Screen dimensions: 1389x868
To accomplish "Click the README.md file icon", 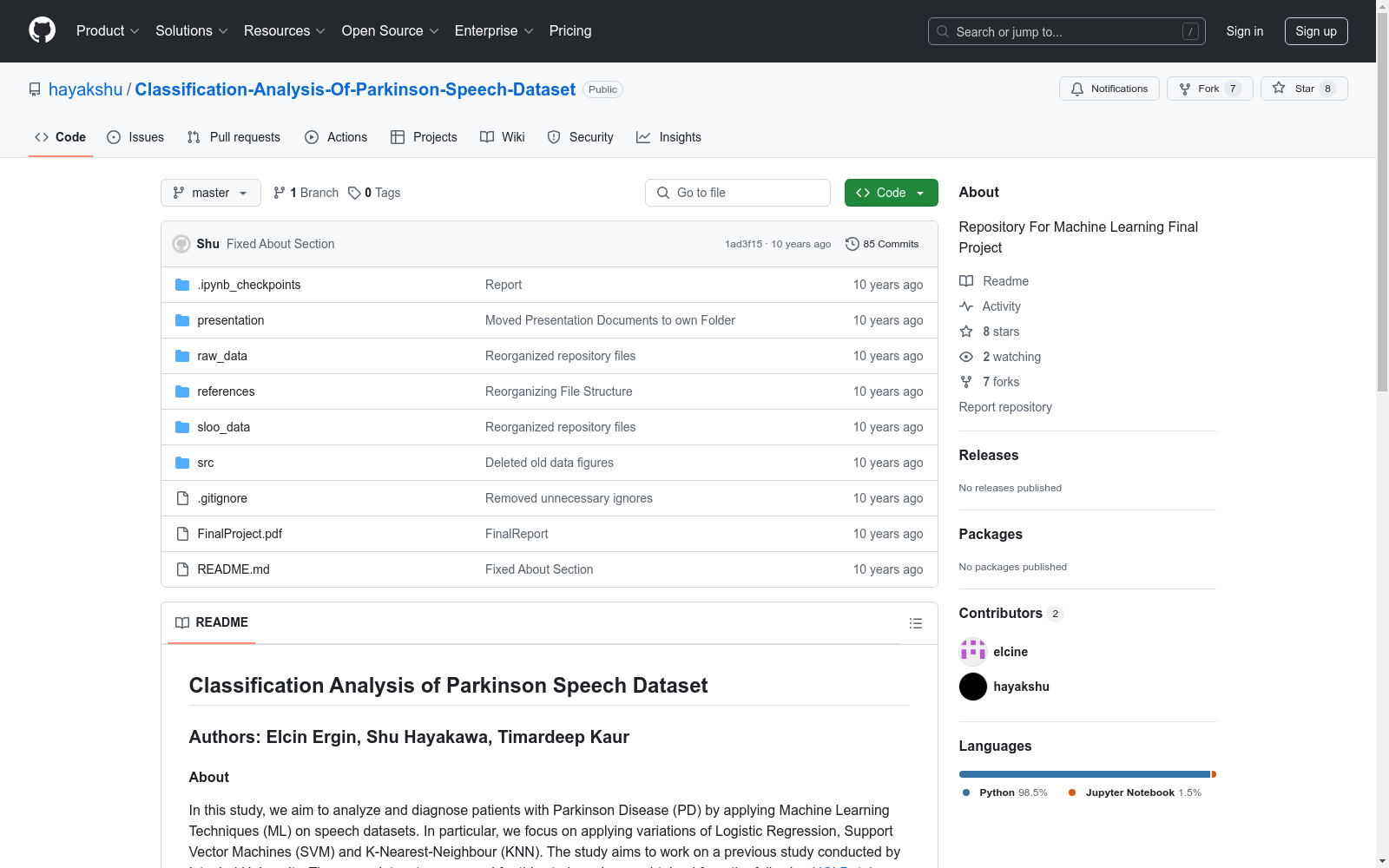I will (182, 569).
